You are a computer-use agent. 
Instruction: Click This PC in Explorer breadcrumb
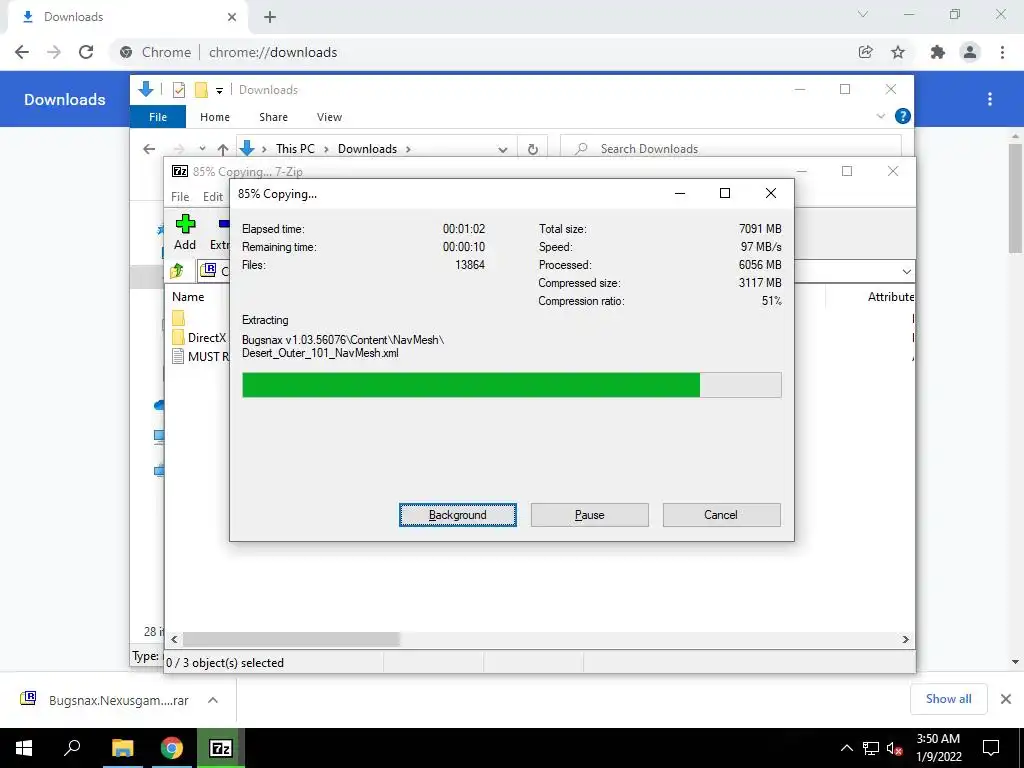point(295,149)
